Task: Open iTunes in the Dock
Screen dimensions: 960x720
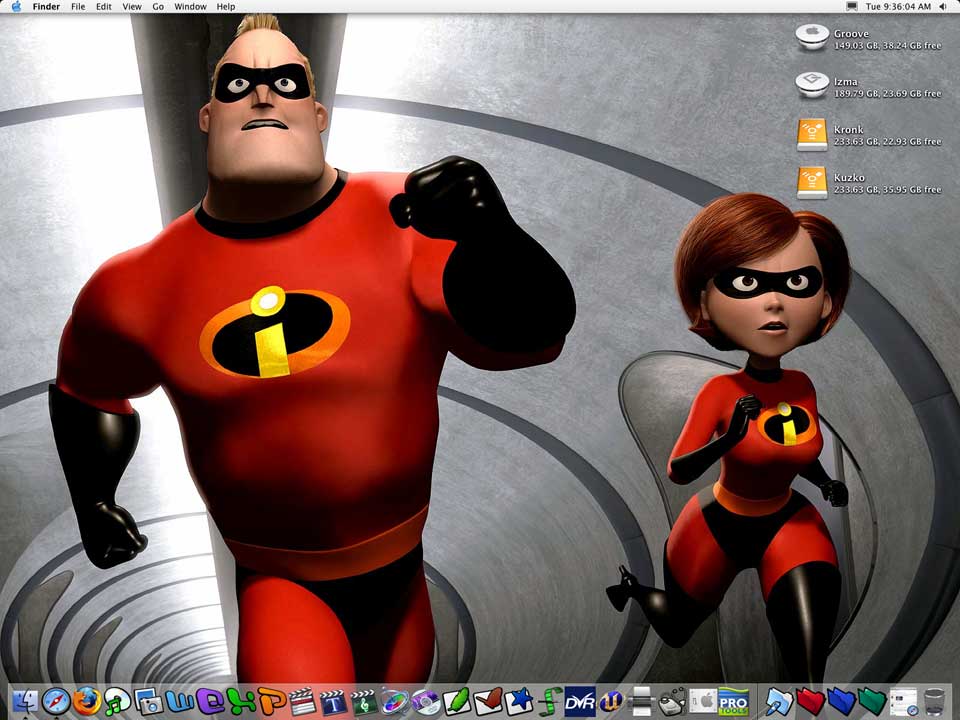Action: pyautogui.click(x=118, y=701)
